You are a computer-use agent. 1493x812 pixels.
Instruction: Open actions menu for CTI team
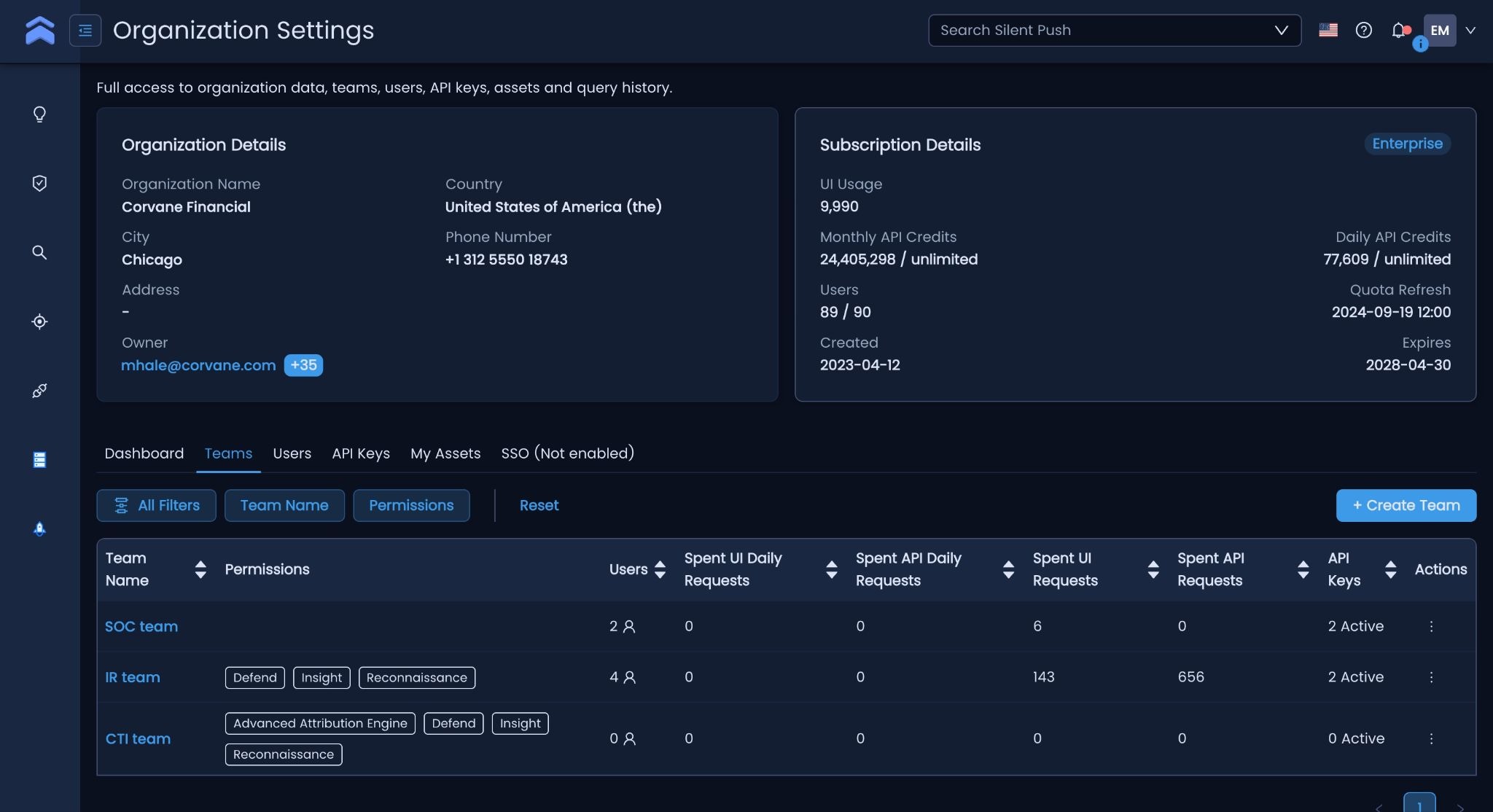click(1431, 738)
